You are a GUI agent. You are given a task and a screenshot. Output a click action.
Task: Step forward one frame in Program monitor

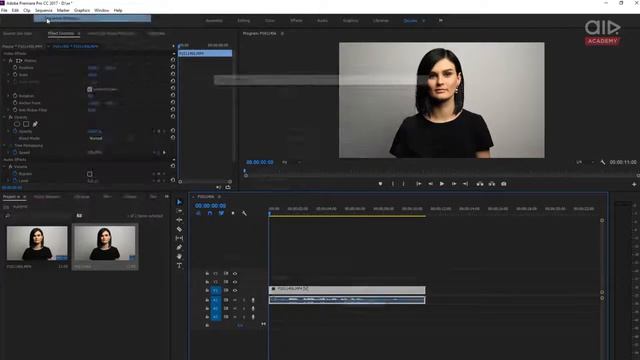click(453, 184)
